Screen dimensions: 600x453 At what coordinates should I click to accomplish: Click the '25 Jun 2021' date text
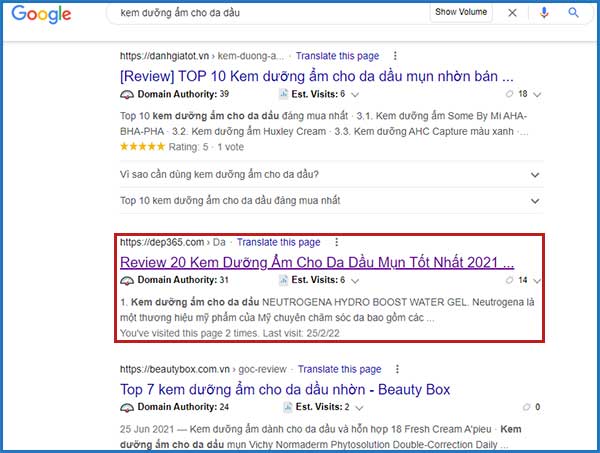point(147,429)
